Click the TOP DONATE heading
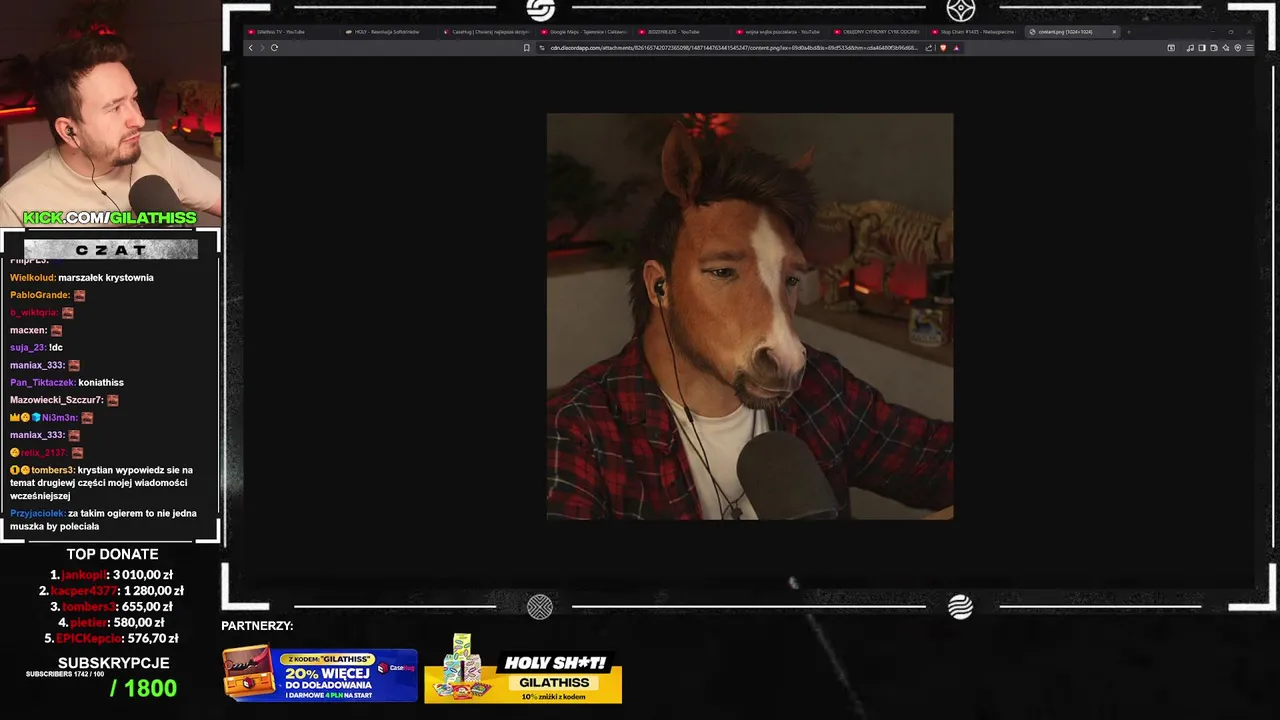The image size is (1280, 720). click(112, 554)
